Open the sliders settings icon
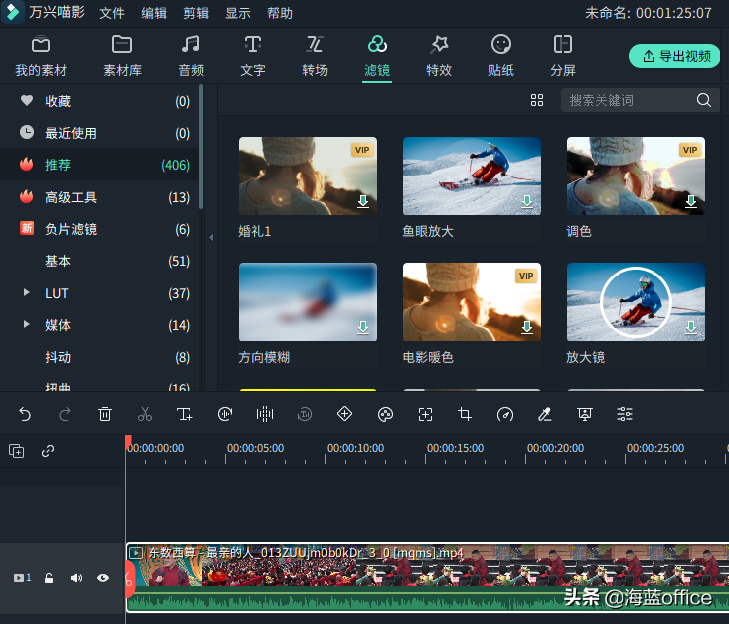 (x=625, y=414)
